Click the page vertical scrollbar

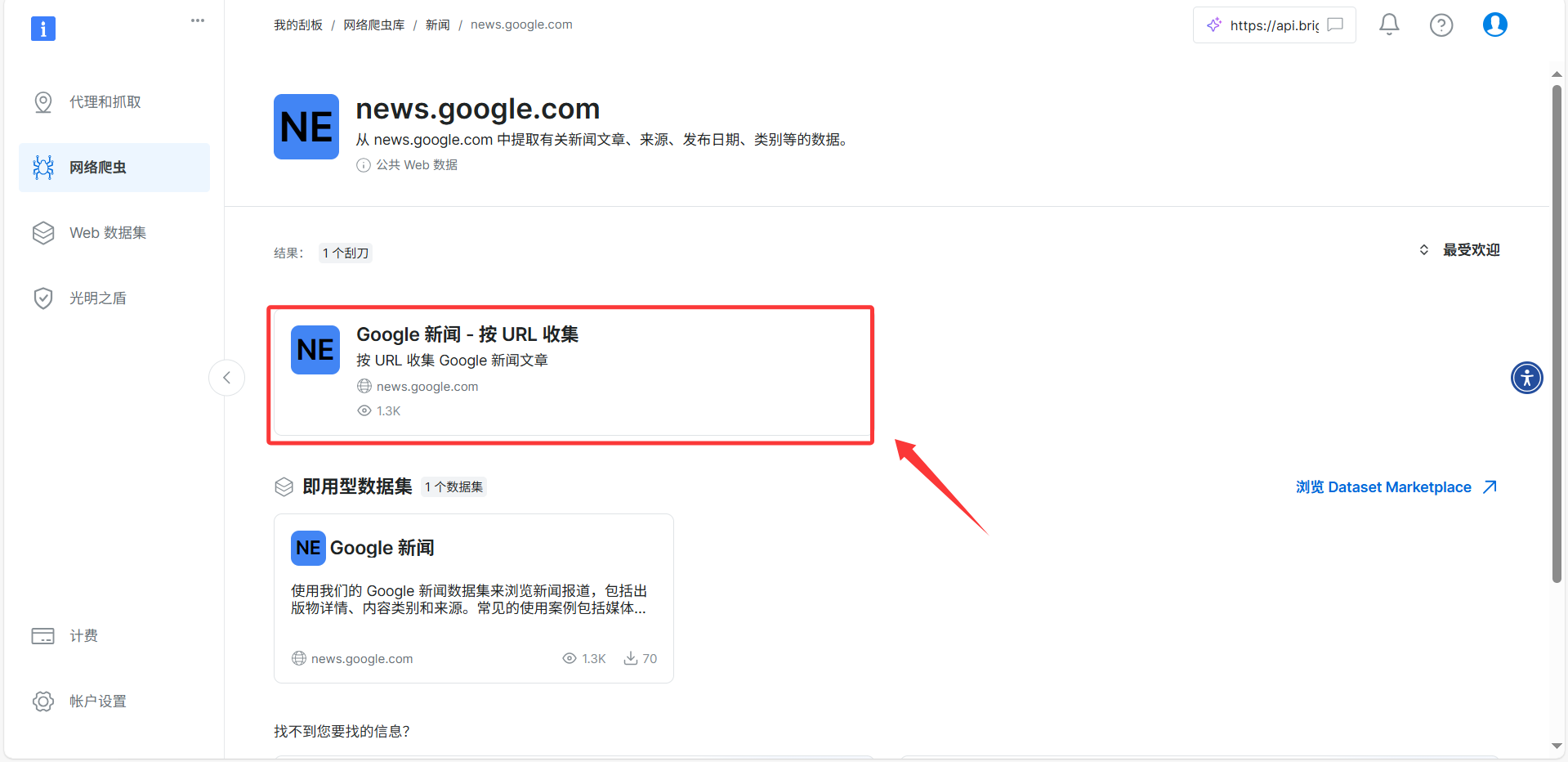(x=1557, y=334)
